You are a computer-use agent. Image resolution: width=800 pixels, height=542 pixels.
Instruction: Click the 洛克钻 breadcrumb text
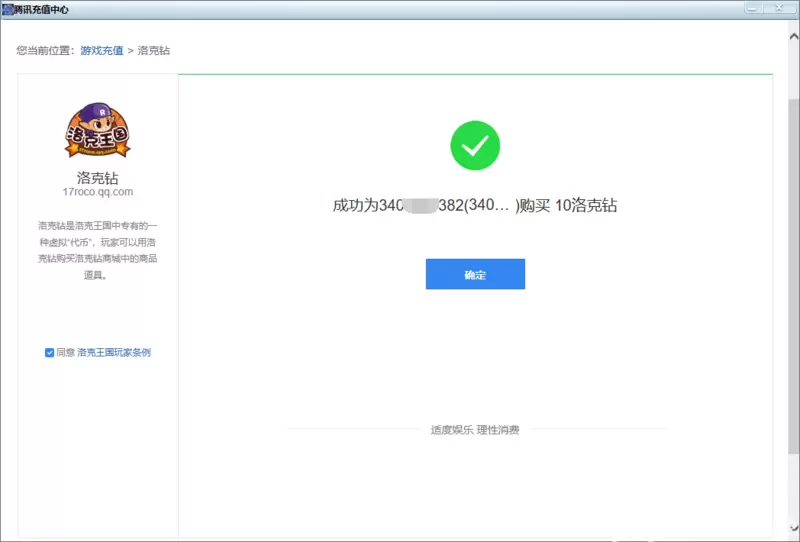tap(154, 51)
